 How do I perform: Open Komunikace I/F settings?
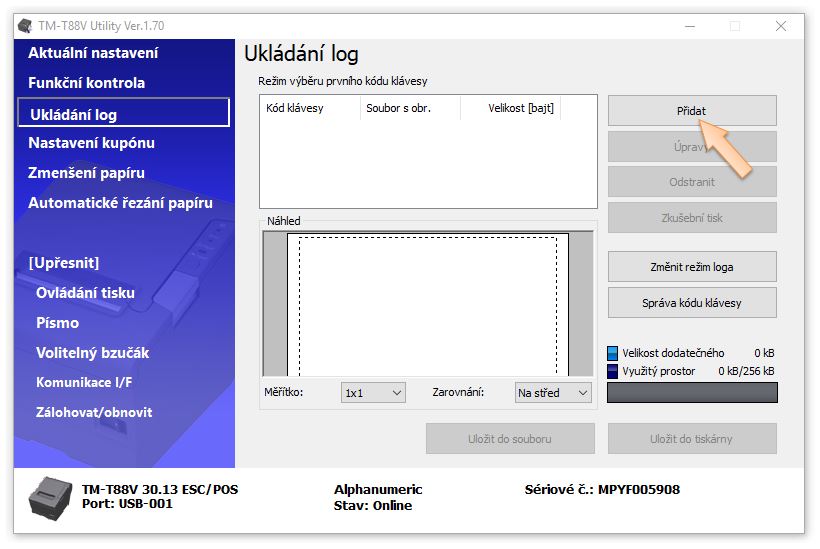(x=84, y=382)
